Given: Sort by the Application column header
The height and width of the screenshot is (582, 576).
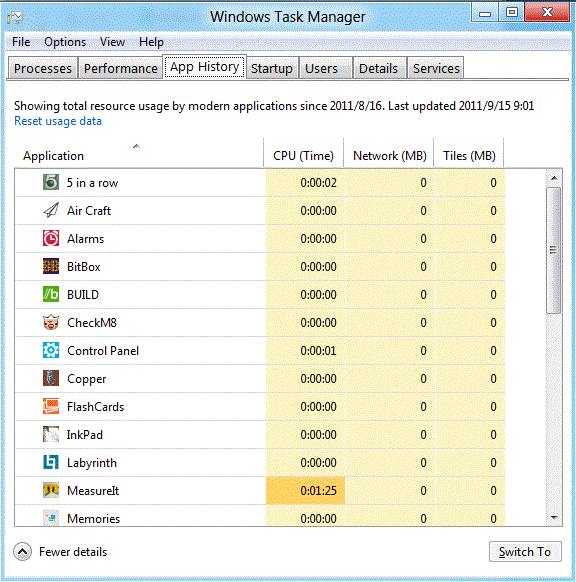Looking at the screenshot, I should click(139, 154).
